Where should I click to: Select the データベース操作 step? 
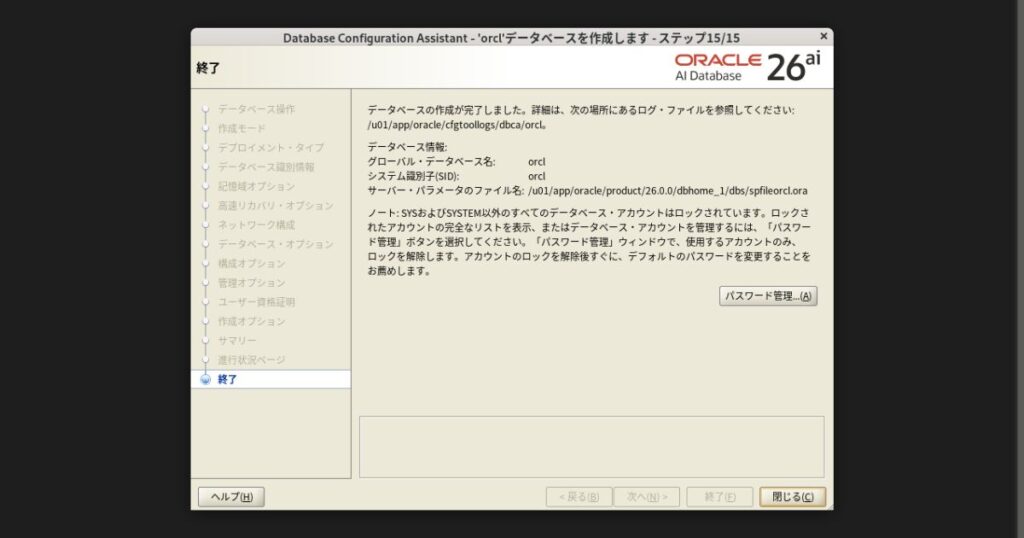pos(256,109)
